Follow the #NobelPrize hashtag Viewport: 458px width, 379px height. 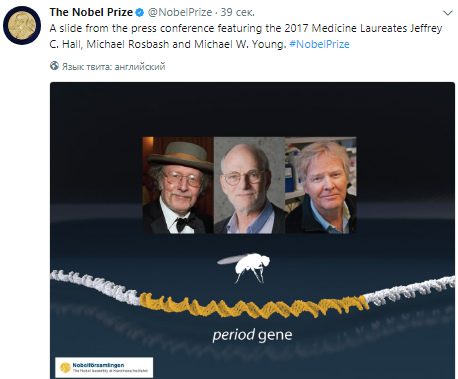[x=319, y=44]
